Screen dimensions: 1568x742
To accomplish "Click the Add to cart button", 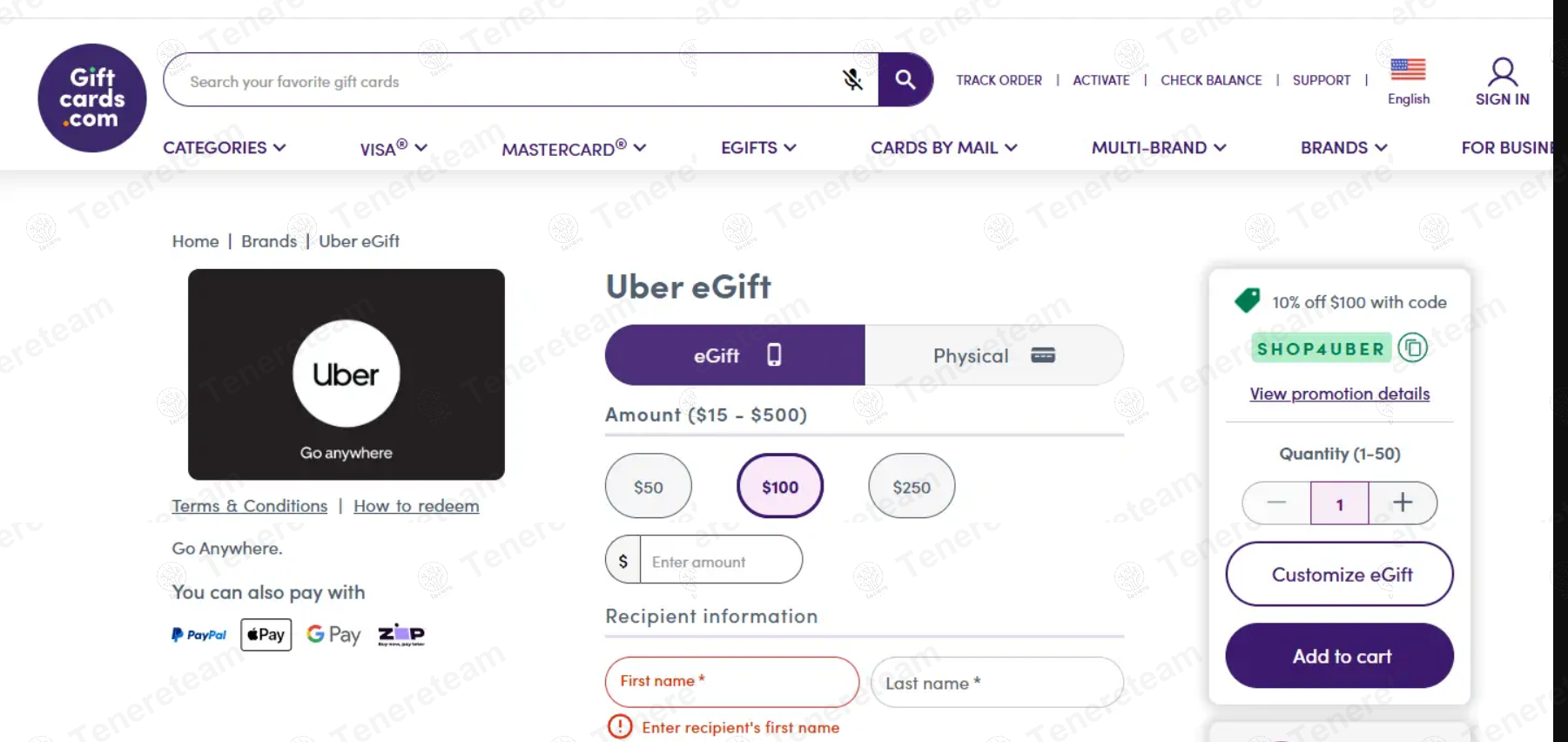I will pos(1339,656).
